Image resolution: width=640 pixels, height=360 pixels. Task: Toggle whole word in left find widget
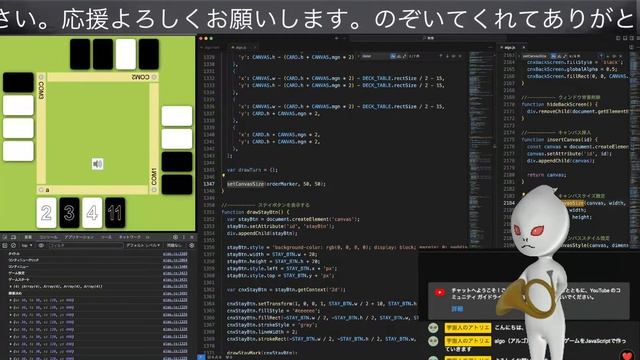[399, 56]
